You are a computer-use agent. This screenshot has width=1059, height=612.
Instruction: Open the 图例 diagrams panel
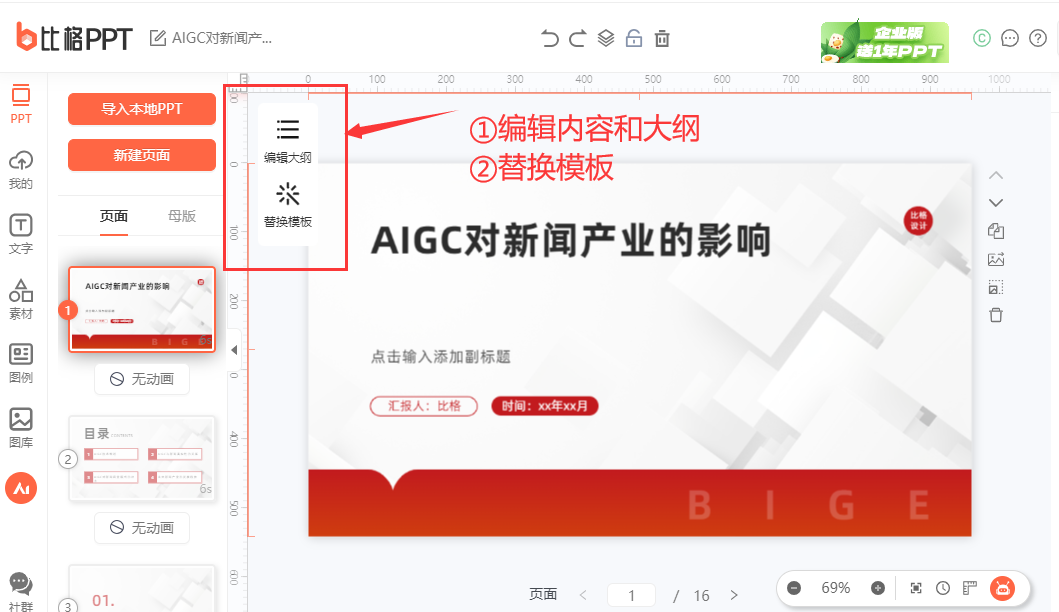tap(21, 360)
